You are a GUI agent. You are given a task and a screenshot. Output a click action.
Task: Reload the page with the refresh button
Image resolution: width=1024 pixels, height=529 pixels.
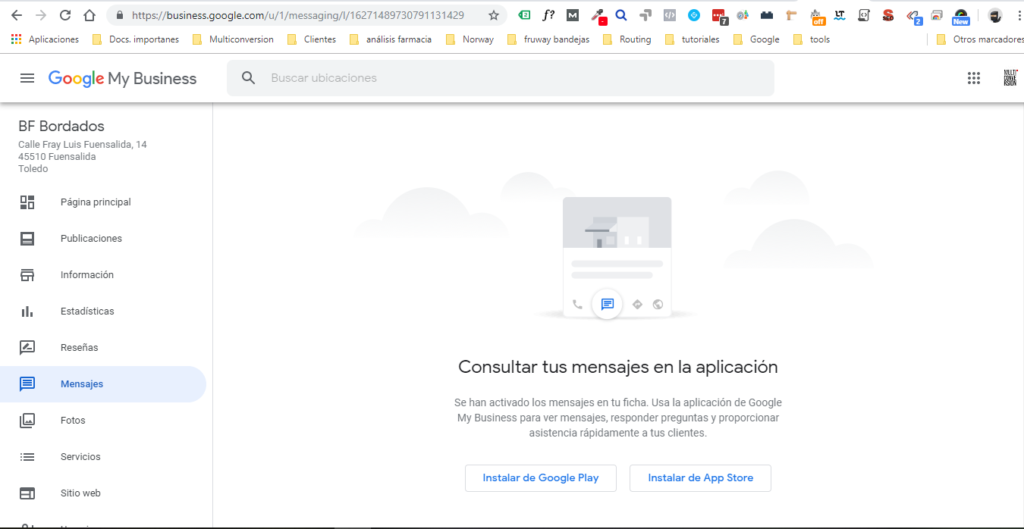click(65, 15)
